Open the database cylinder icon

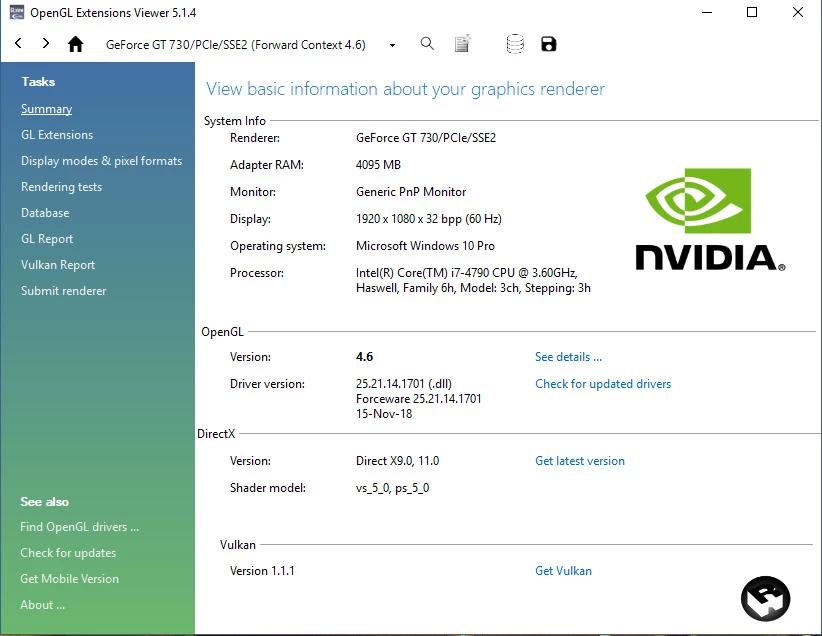(515, 44)
